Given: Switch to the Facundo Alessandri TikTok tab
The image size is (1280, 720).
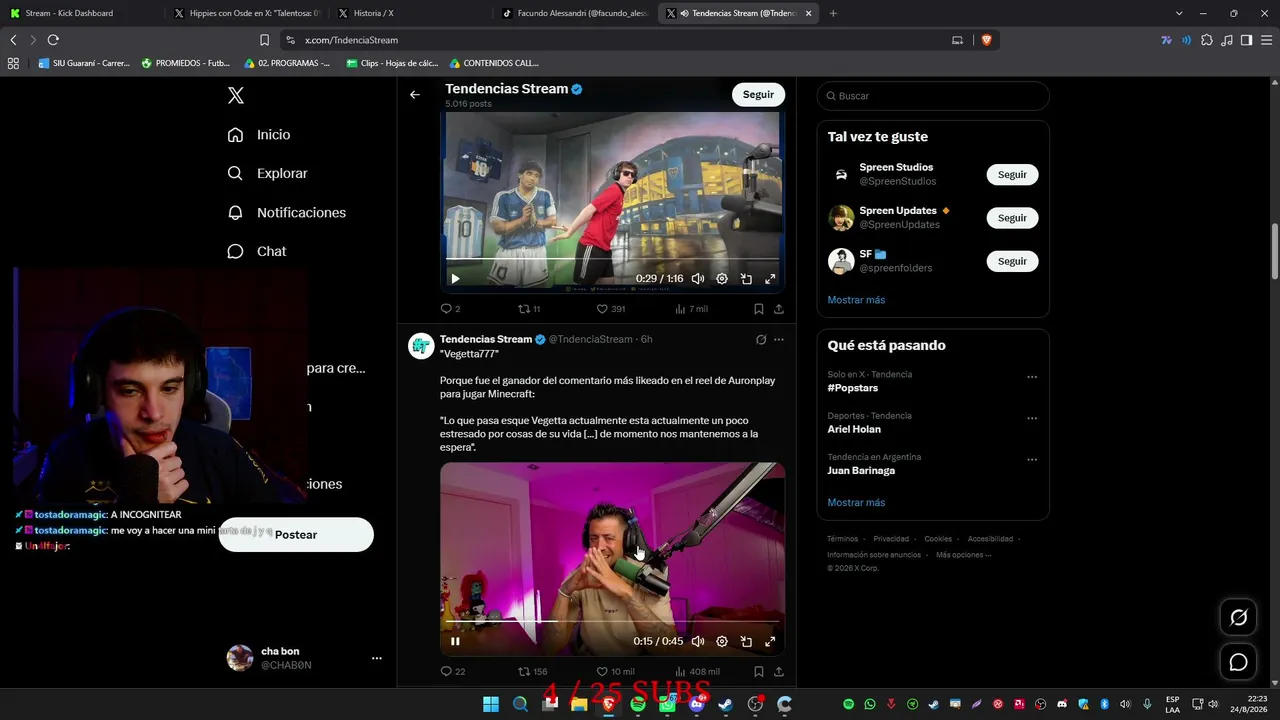Looking at the screenshot, I should pyautogui.click(x=575, y=13).
